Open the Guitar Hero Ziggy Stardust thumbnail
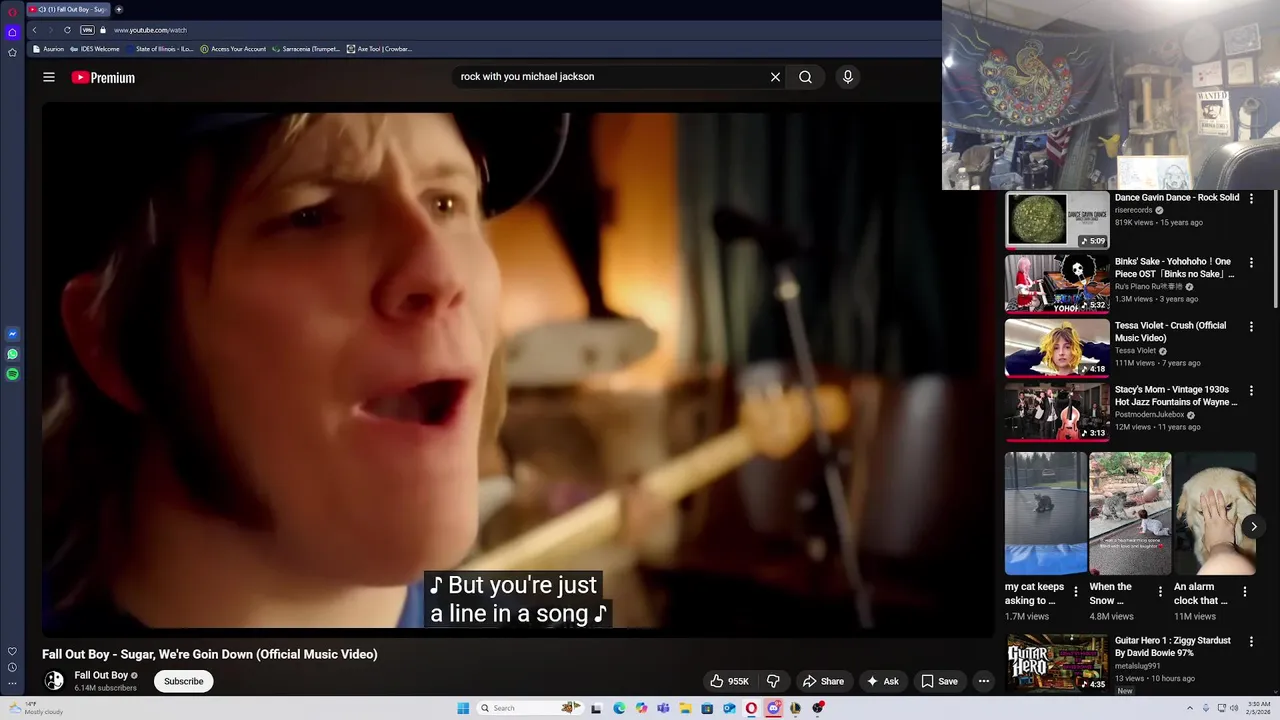This screenshot has width=1280, height=720. (x=1057, y=662)
